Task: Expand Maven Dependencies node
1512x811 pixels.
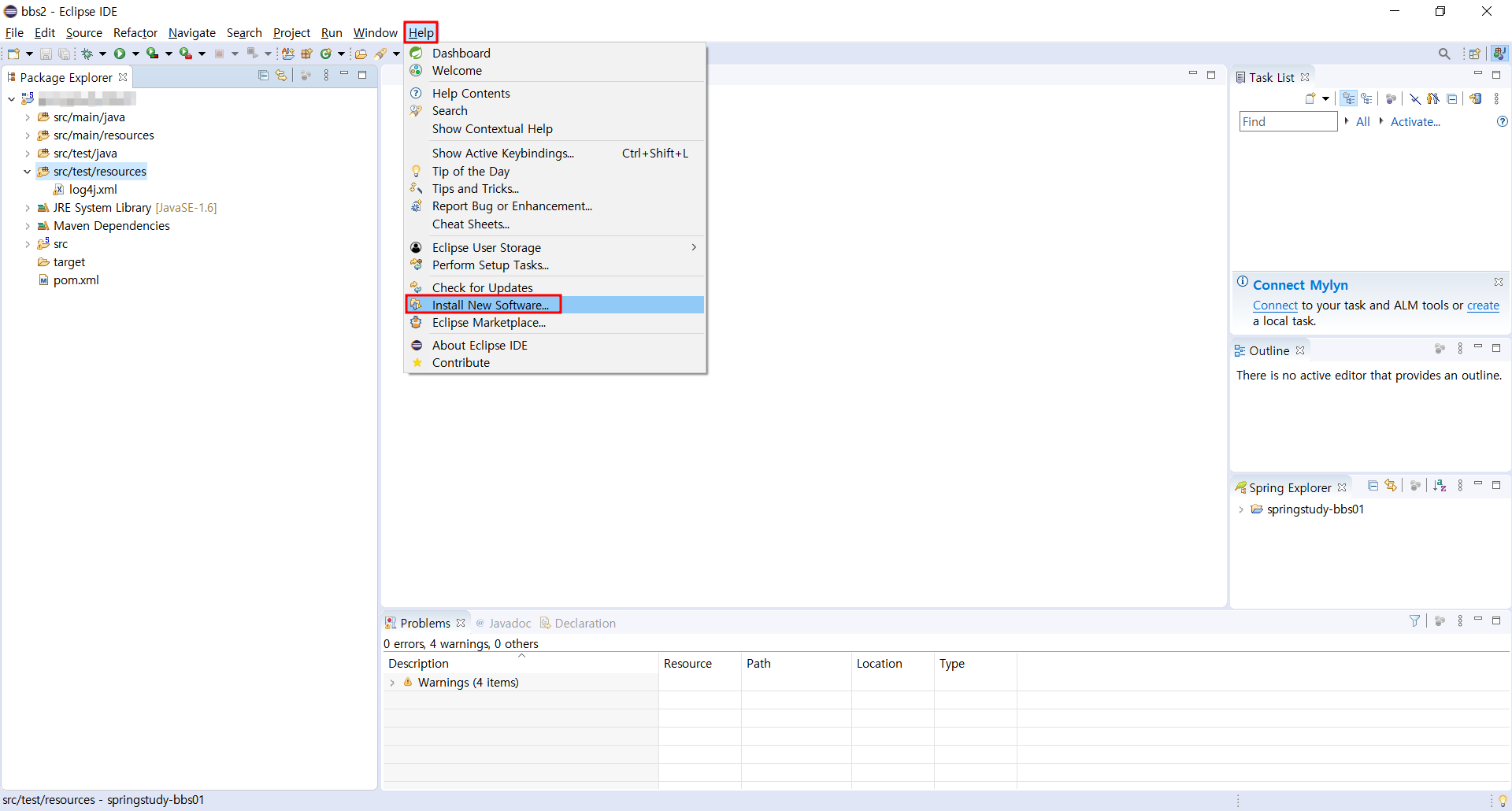Action: (28, 226)
